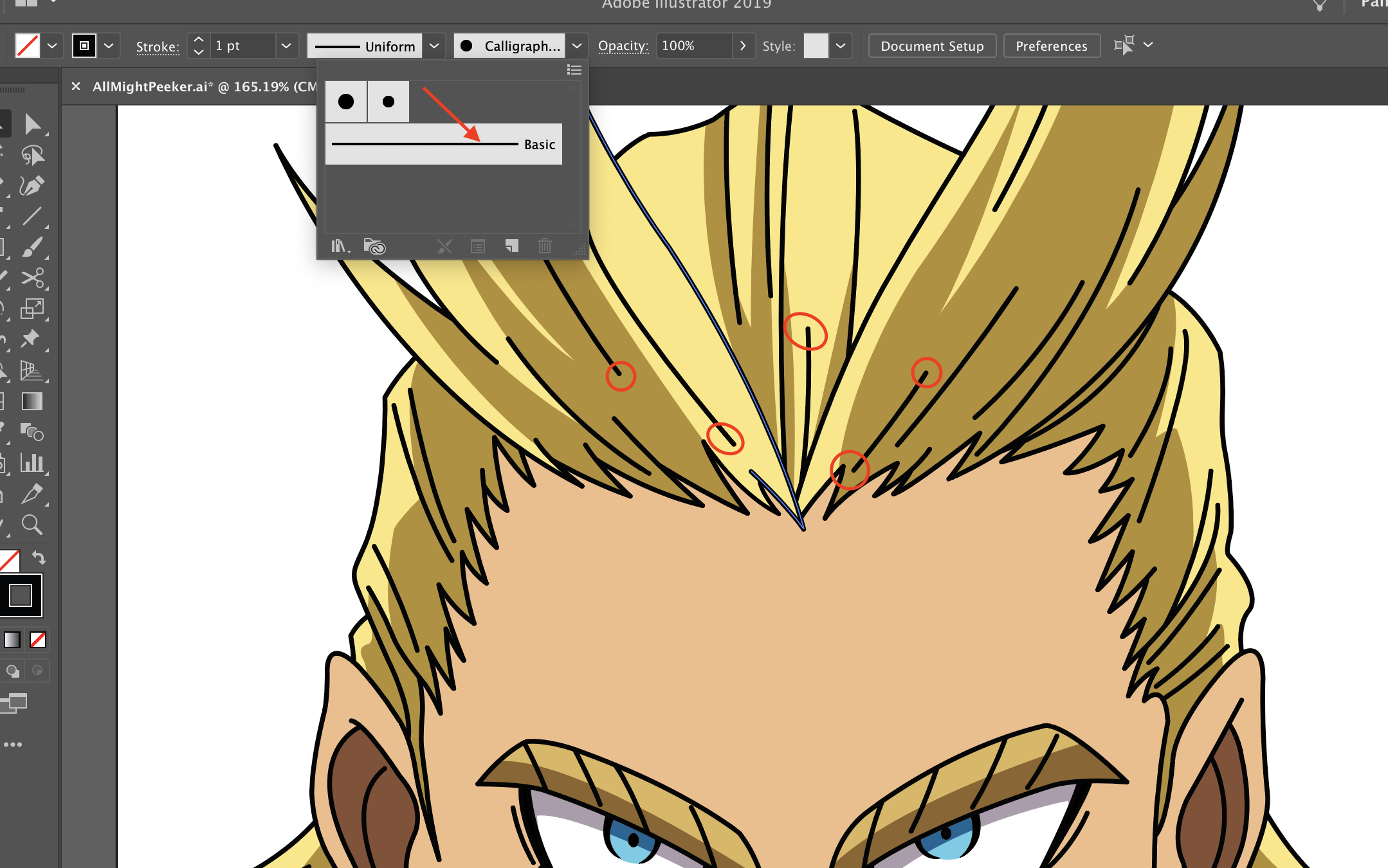Screen dimensions: 1388x868
Task: Expand the opacity slider arrow
Action: 743,46
